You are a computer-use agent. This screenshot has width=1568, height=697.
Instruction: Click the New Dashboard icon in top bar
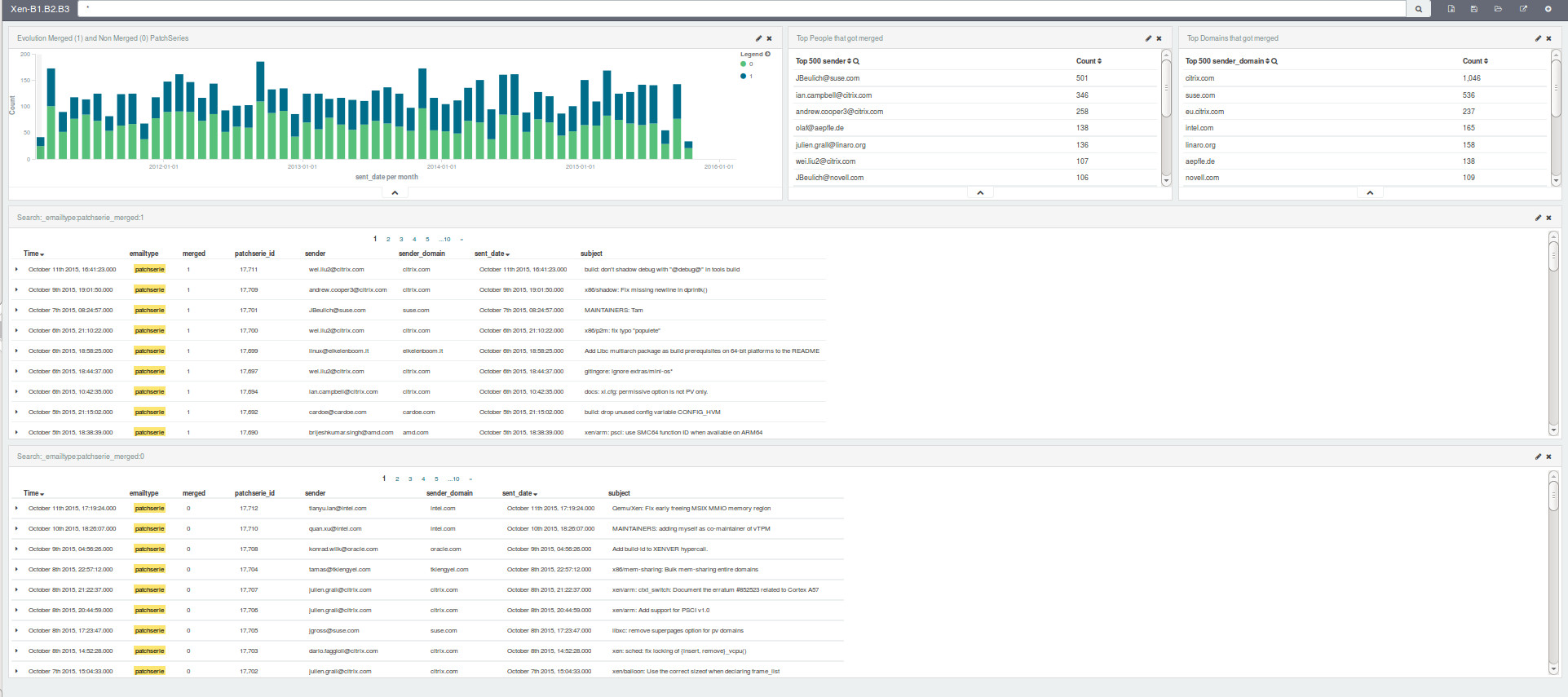pyautogui.click(x=1451, y=9)
